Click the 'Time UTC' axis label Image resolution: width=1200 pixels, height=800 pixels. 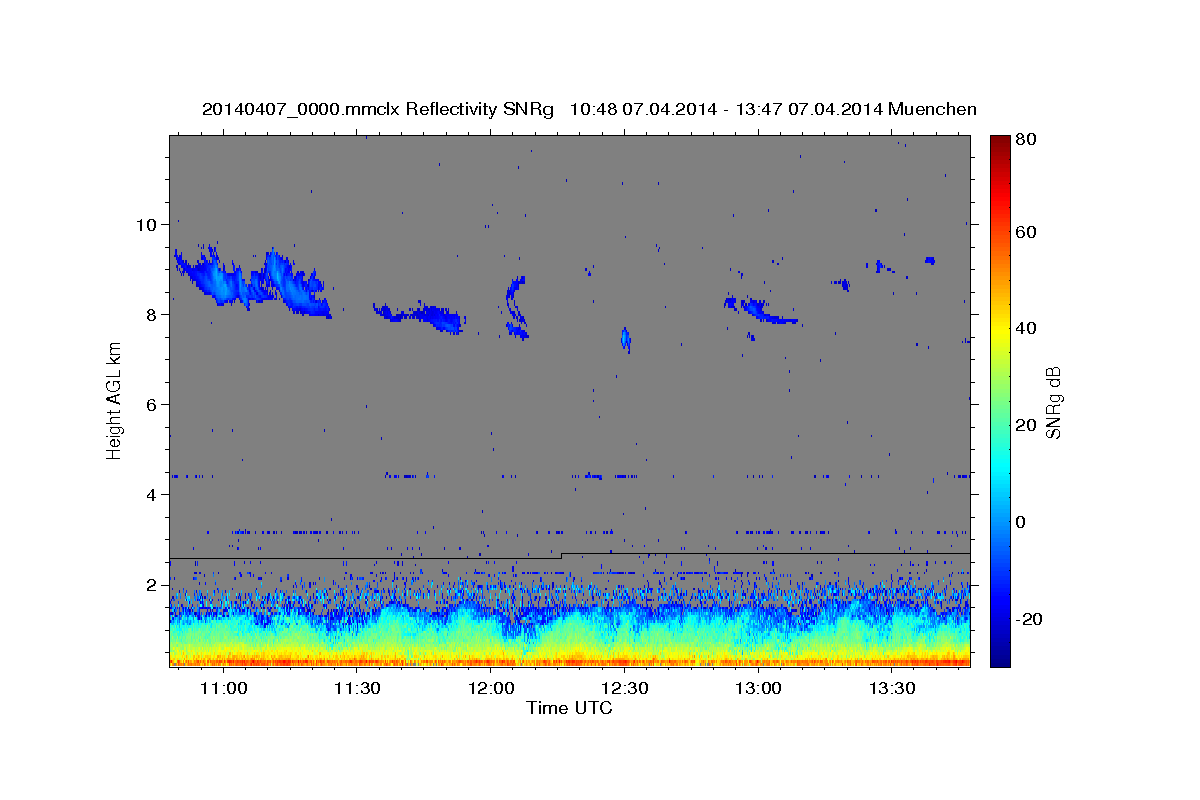[x=569, y=708]
